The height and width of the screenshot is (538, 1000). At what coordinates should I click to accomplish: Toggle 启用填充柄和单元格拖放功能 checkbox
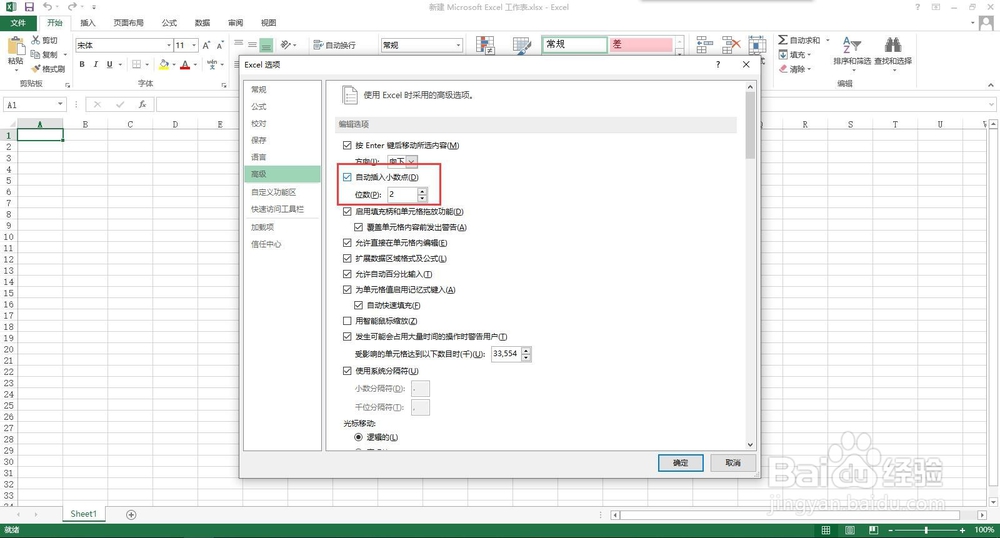tap(347, 212)
